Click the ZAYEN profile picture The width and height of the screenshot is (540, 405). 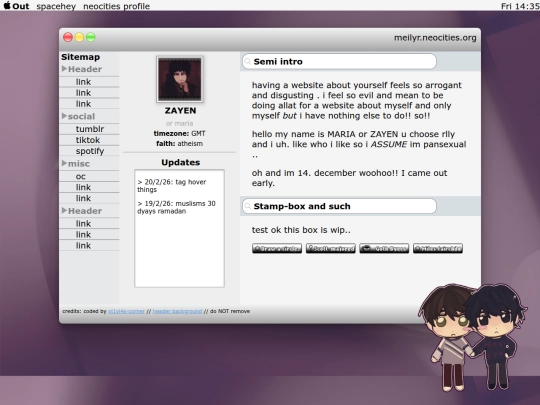[x=180, y=79]
